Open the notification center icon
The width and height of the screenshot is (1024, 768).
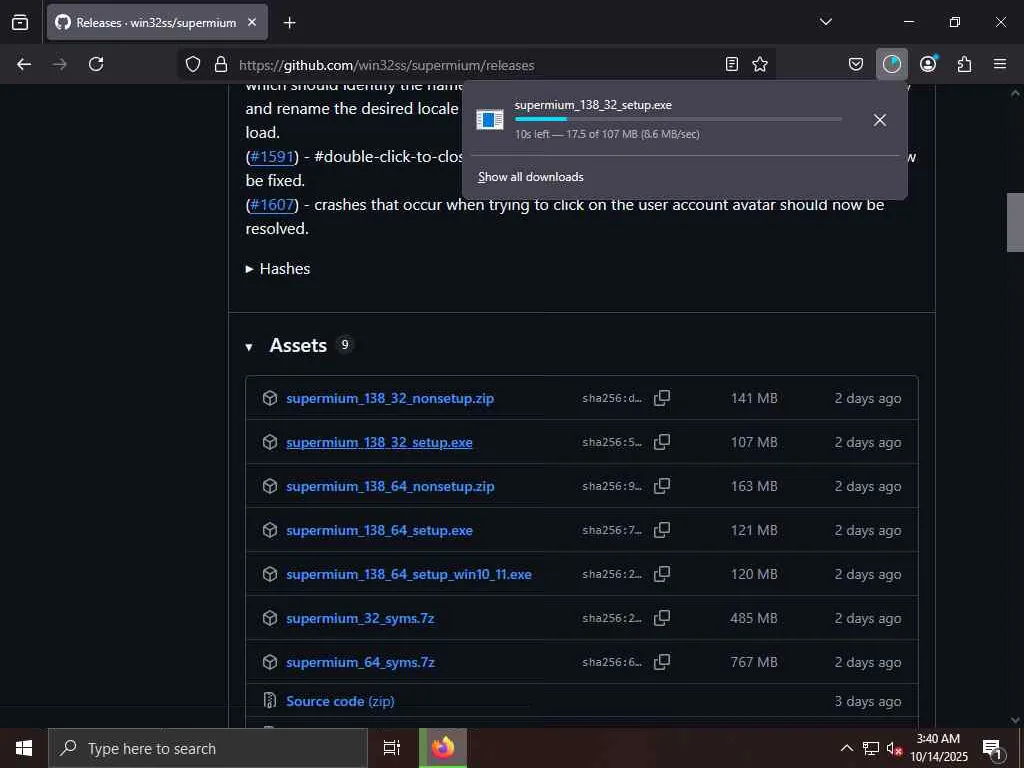992,749
